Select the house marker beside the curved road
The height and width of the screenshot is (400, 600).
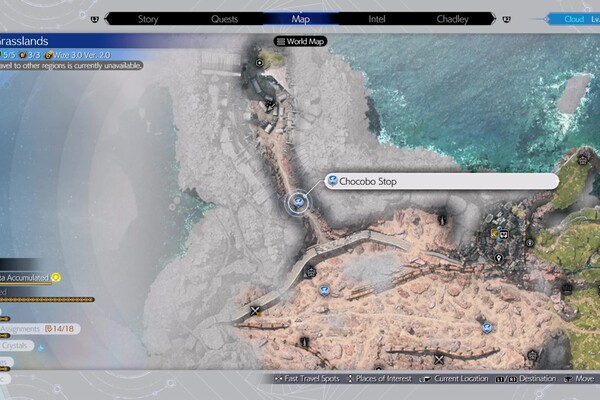coord(310,273)
